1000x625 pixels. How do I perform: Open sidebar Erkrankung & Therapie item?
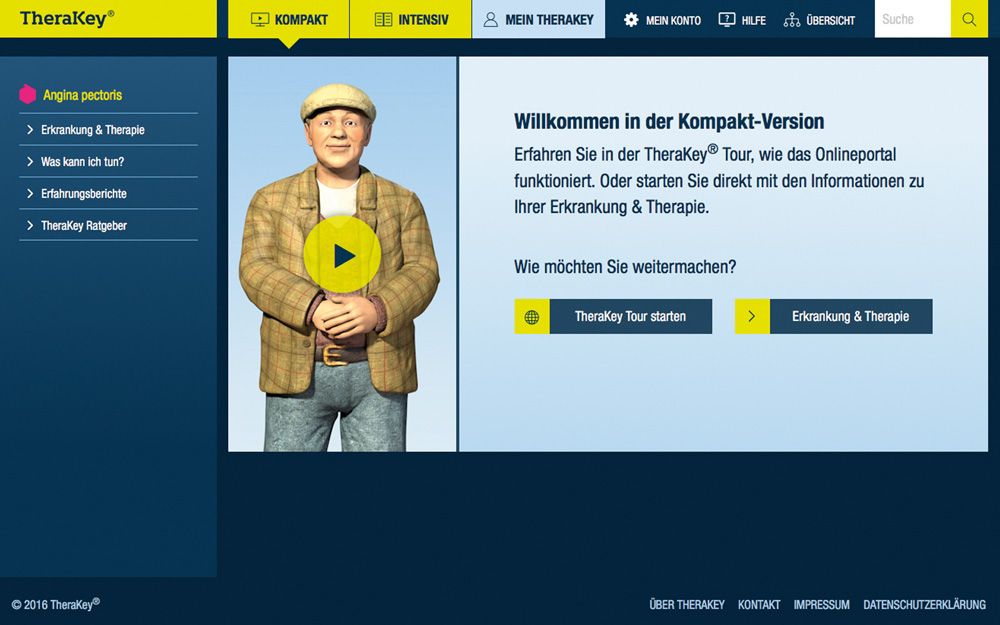pos(108,129)
